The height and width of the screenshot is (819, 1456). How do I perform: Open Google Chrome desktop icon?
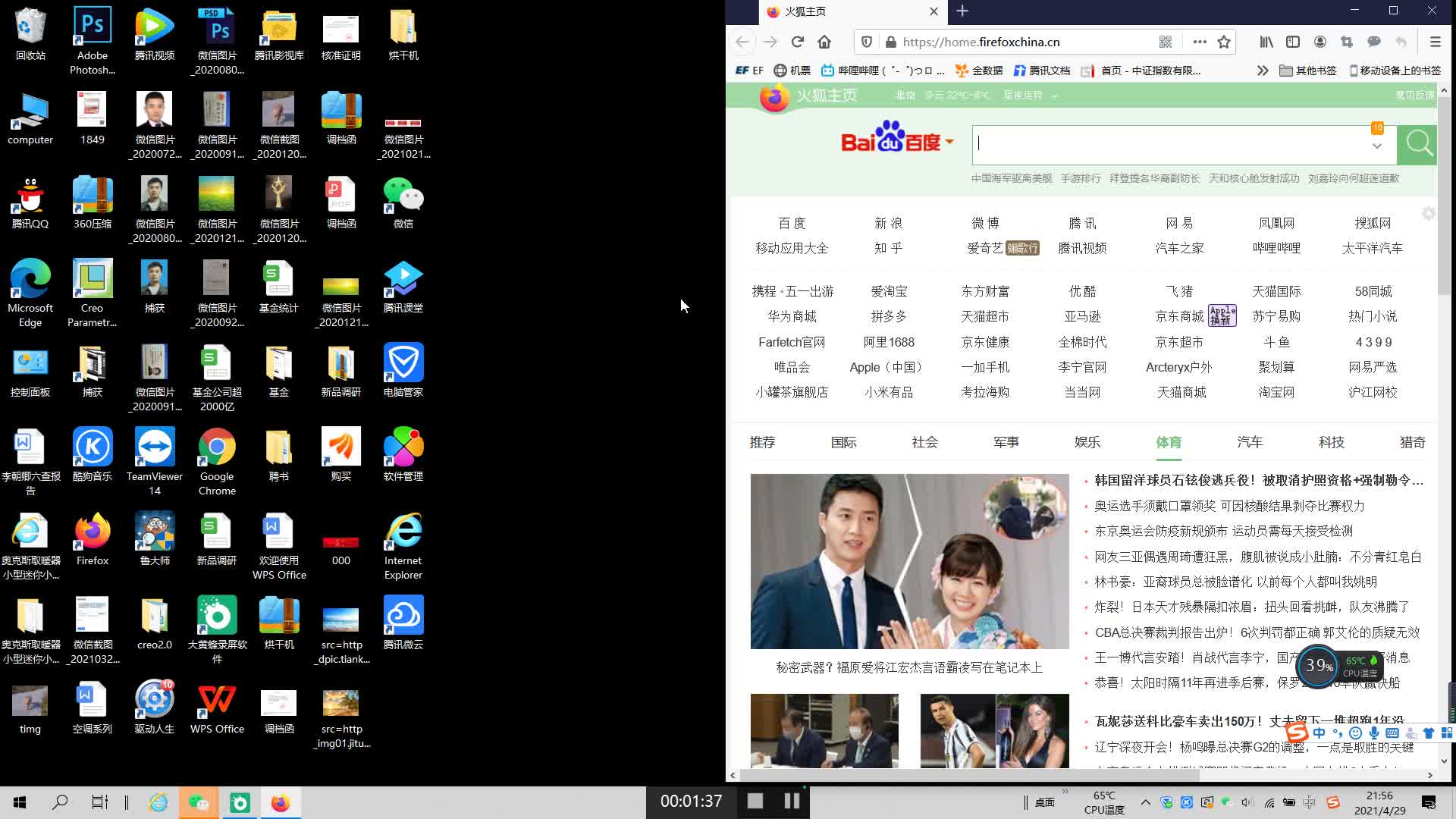tap(217, 462)
